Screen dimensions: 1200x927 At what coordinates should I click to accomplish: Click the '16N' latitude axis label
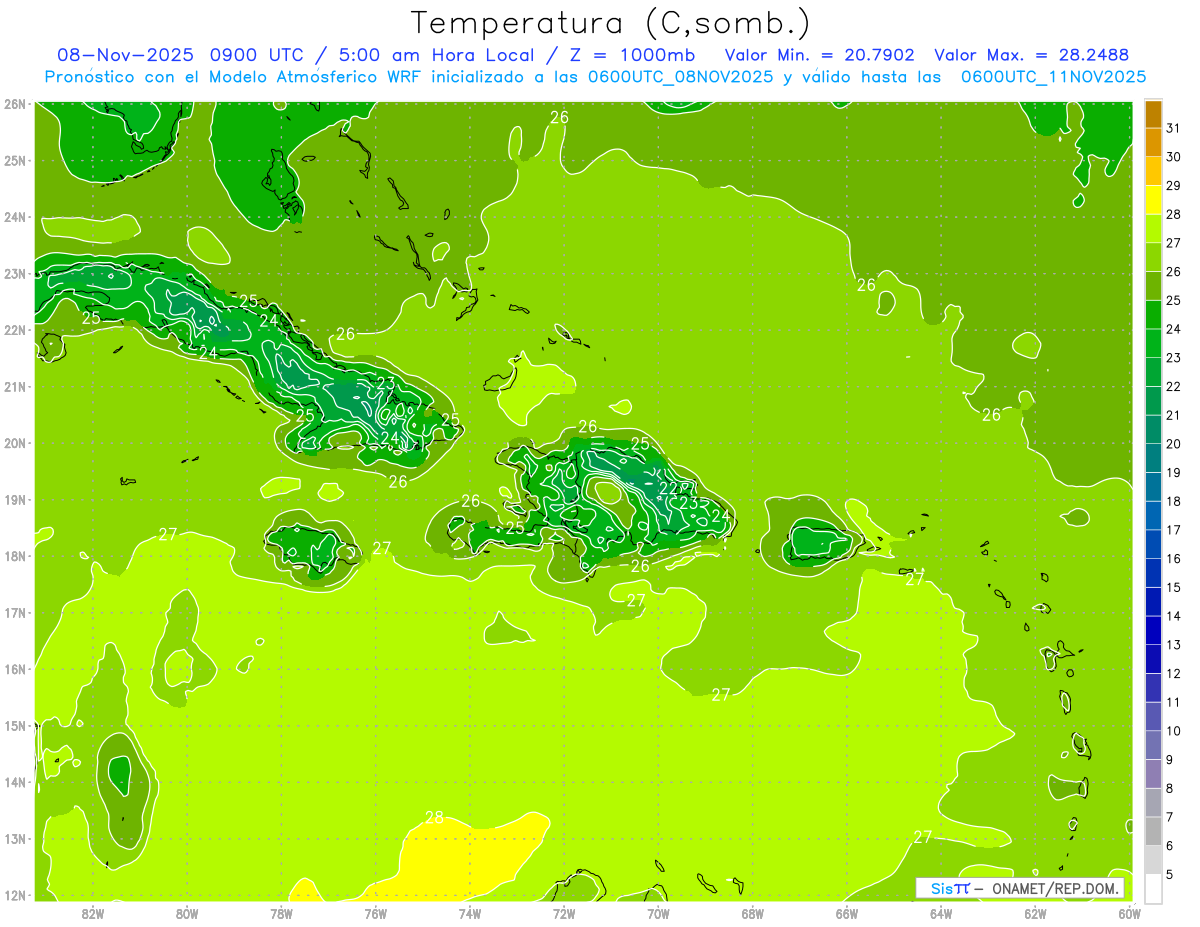(x=14, y=669)
